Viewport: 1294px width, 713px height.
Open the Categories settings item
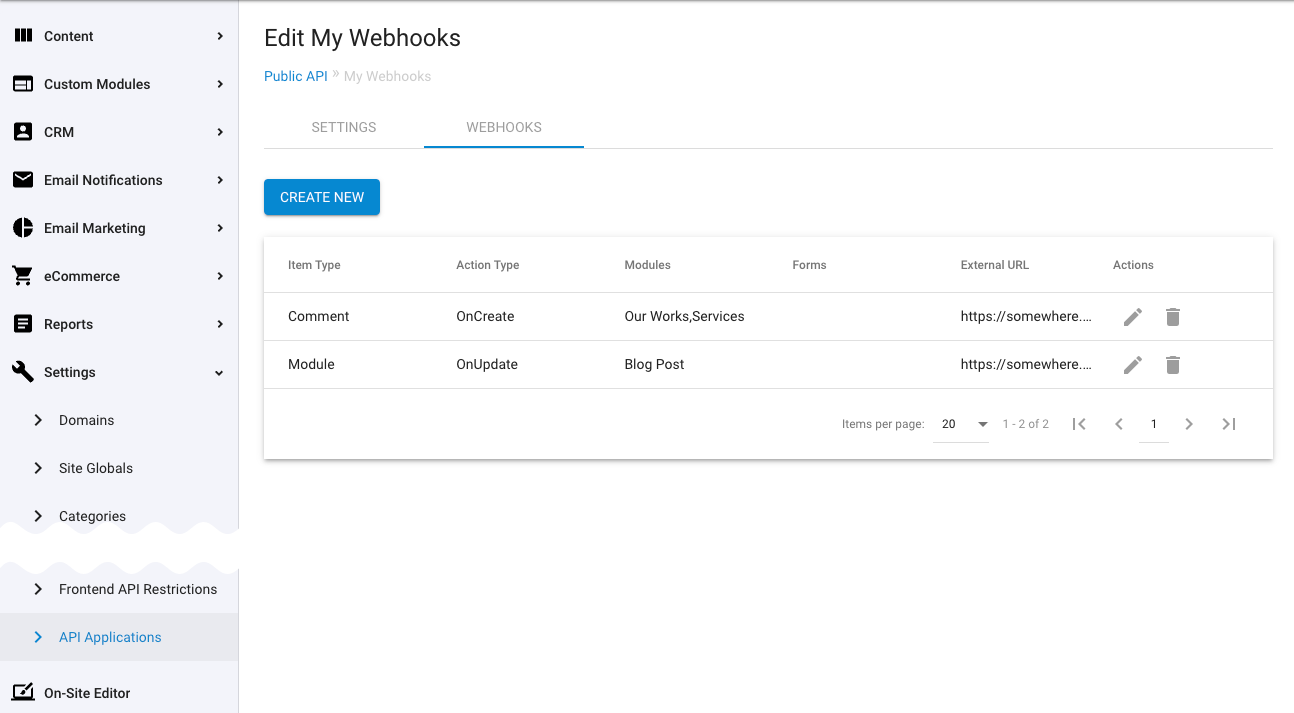click(x=92, y=516)
